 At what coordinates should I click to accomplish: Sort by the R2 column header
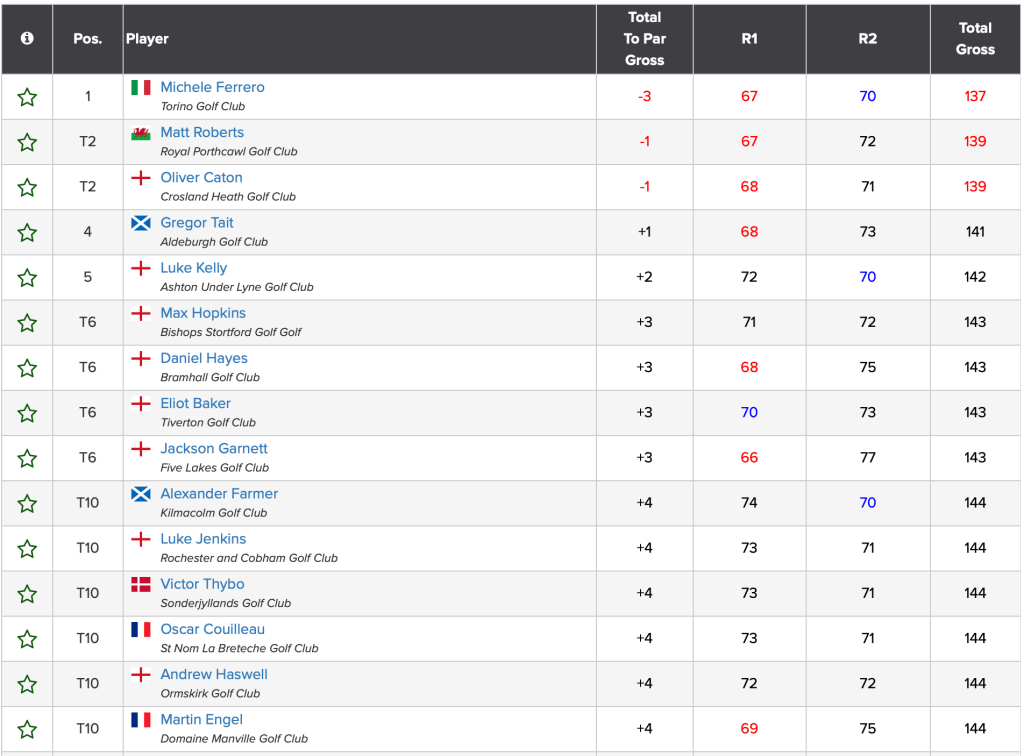pos(867,39)
